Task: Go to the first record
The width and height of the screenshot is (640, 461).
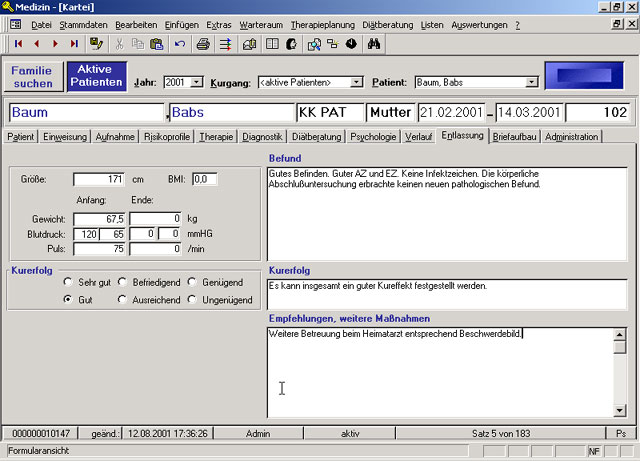Action: point(18,44)
